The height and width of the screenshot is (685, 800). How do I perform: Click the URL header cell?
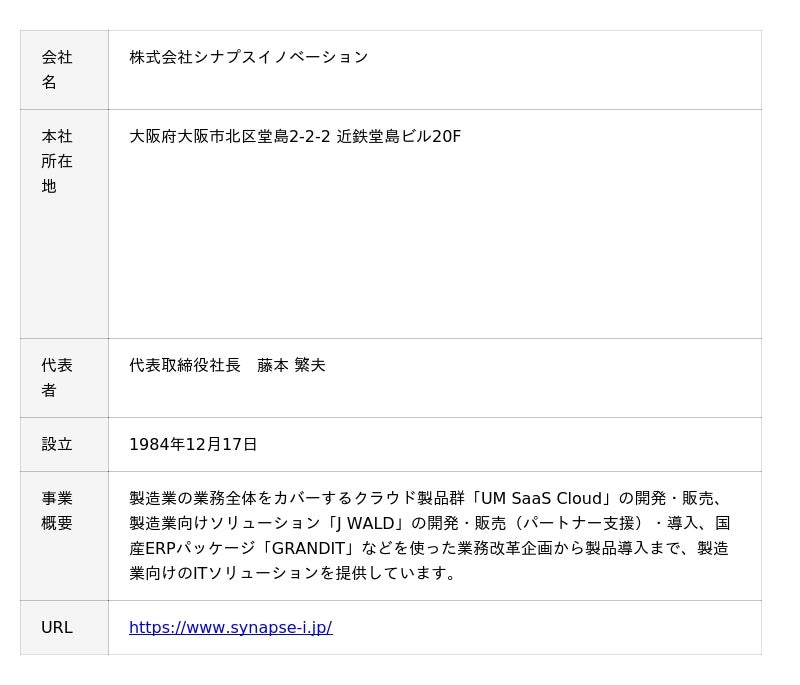(x=64, y=628)
